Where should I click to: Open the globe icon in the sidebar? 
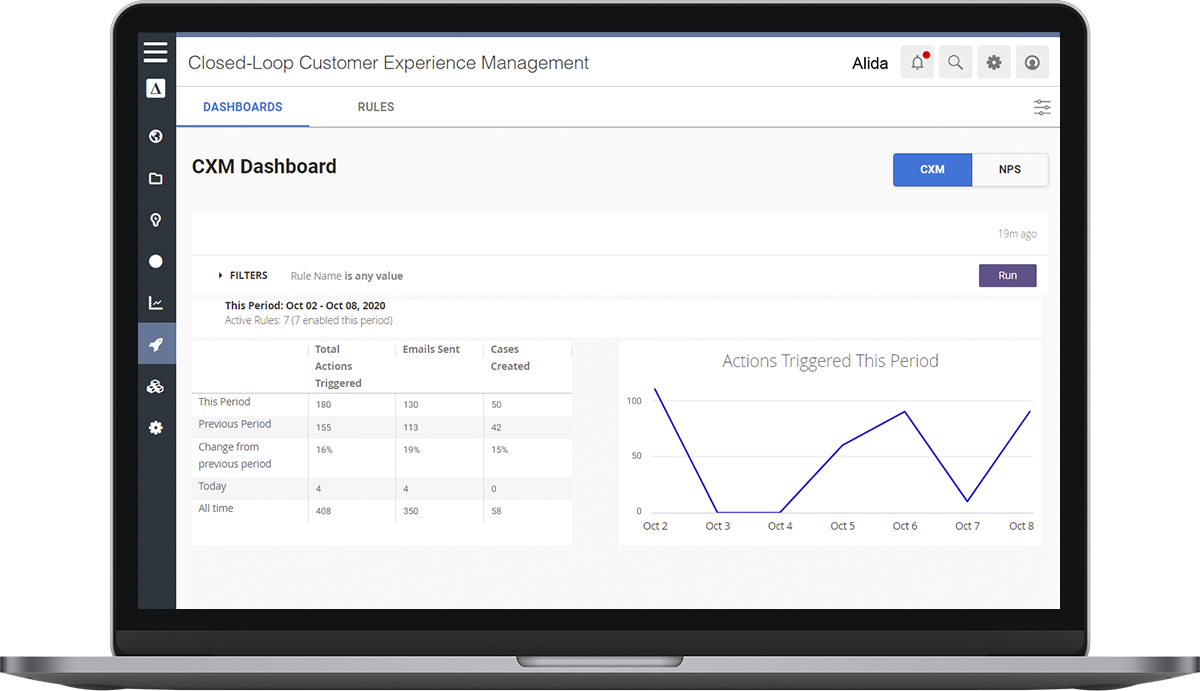(155, 137)
